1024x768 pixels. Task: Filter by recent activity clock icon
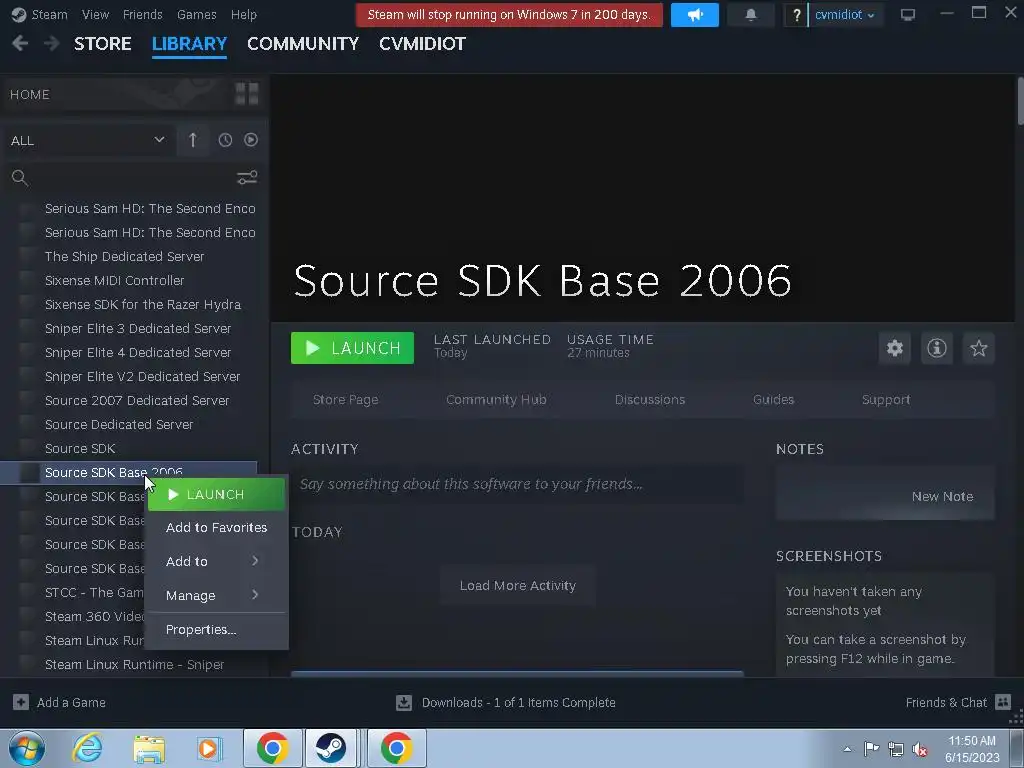(225, 140)
